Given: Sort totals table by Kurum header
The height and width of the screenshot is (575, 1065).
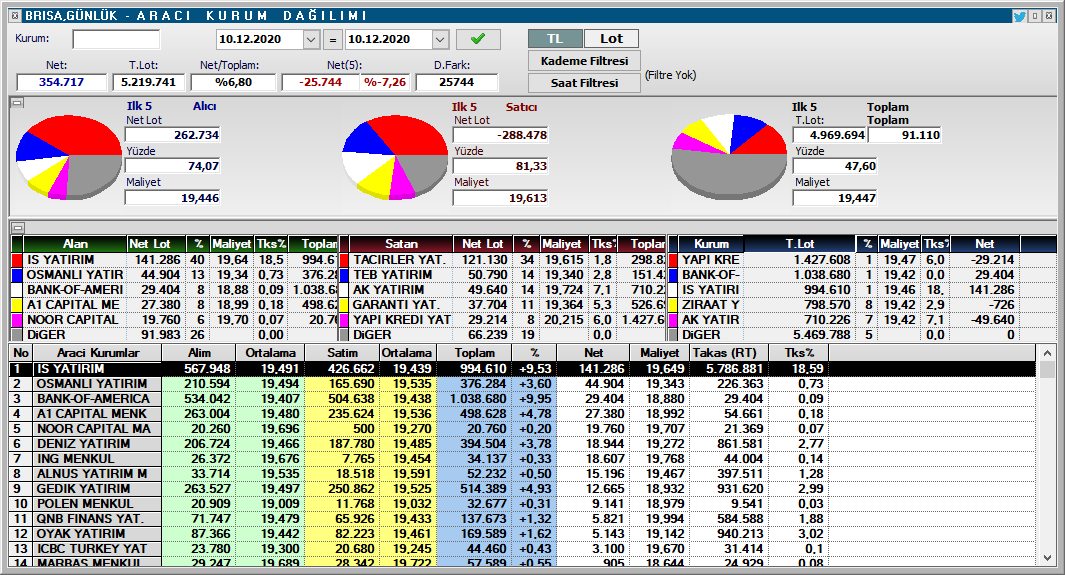Looking at the screenshot, I should (711, 244).
